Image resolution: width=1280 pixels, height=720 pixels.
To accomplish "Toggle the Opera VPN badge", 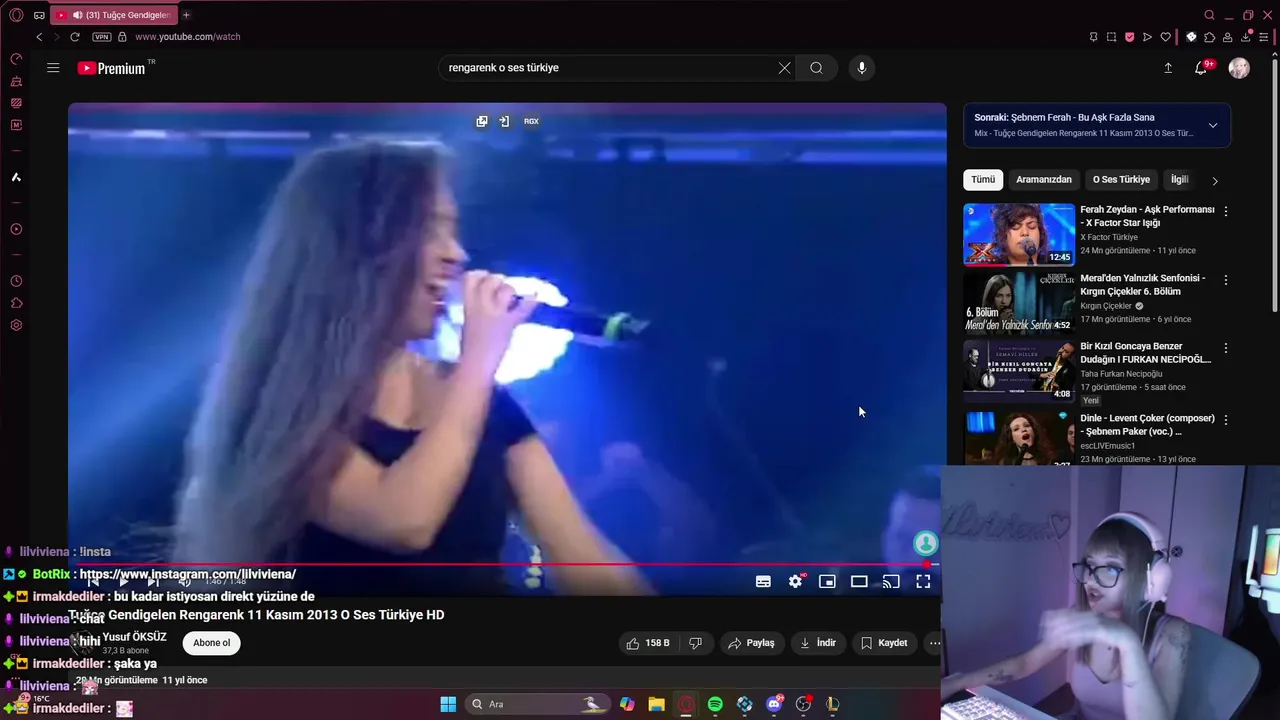I will pos(101,37).
